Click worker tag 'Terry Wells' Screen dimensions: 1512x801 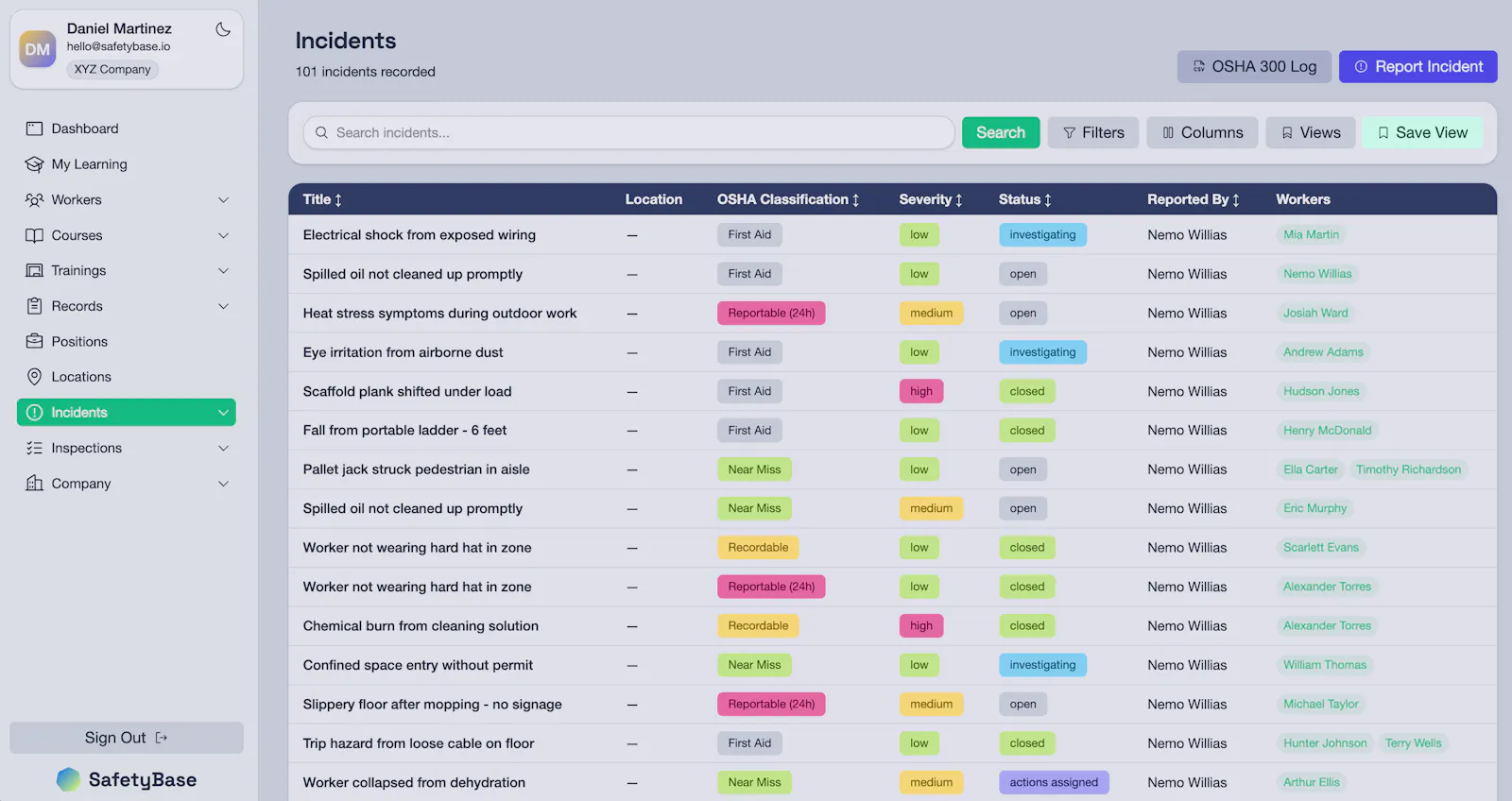1413,743
